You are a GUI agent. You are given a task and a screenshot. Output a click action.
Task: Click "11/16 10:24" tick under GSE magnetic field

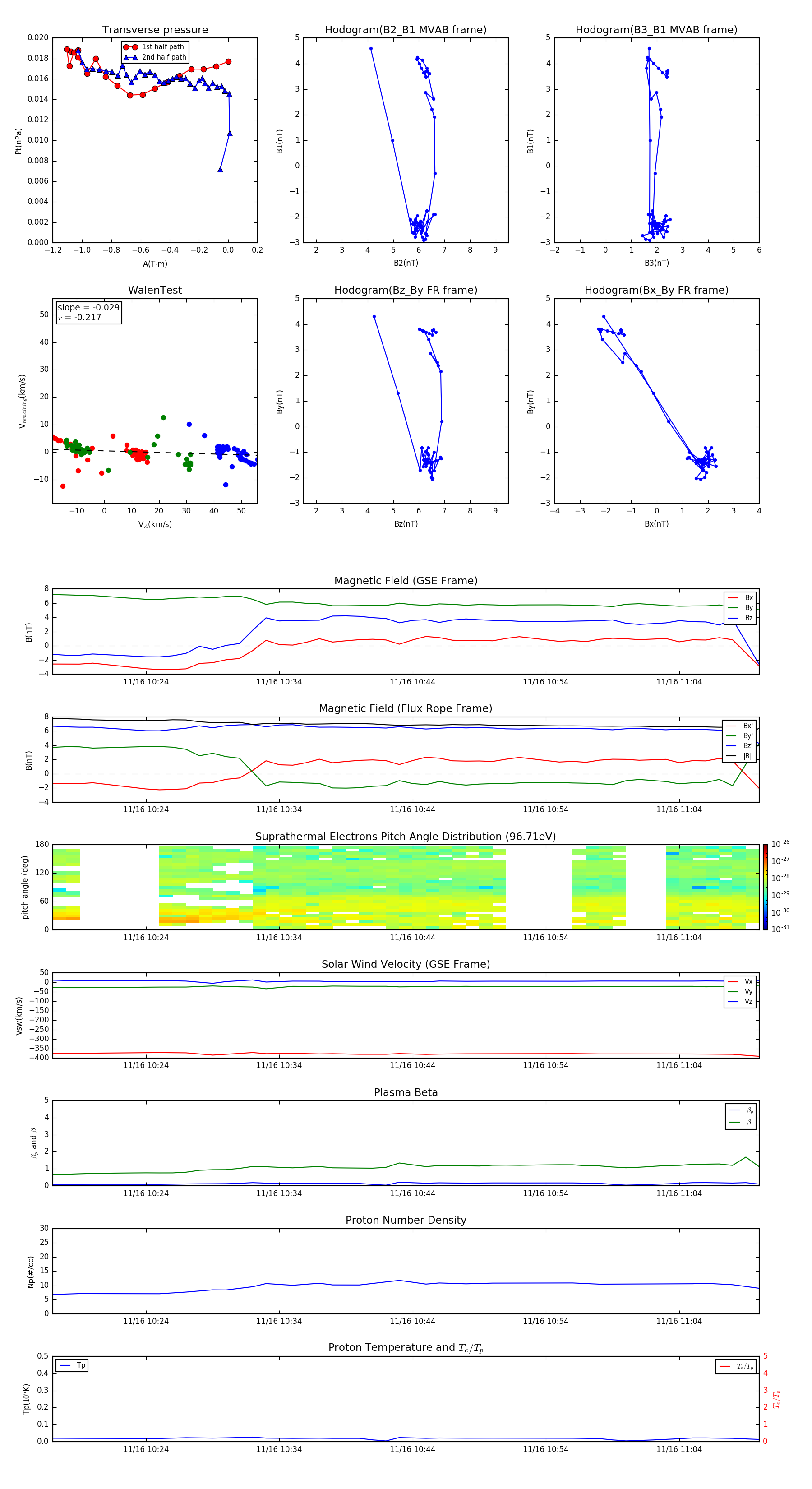click(146, 682)
